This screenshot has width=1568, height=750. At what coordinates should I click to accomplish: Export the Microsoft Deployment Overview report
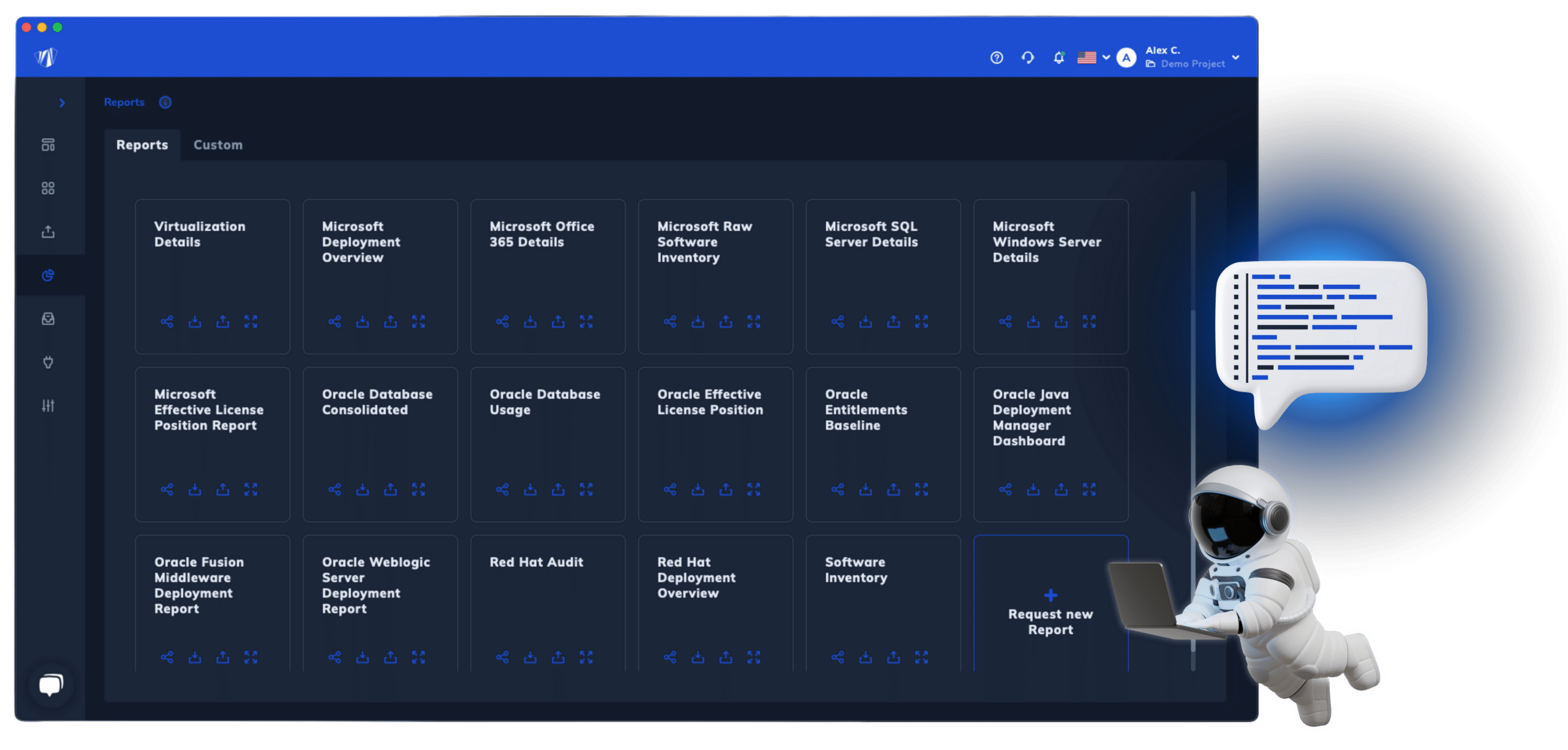pos(390,322)
